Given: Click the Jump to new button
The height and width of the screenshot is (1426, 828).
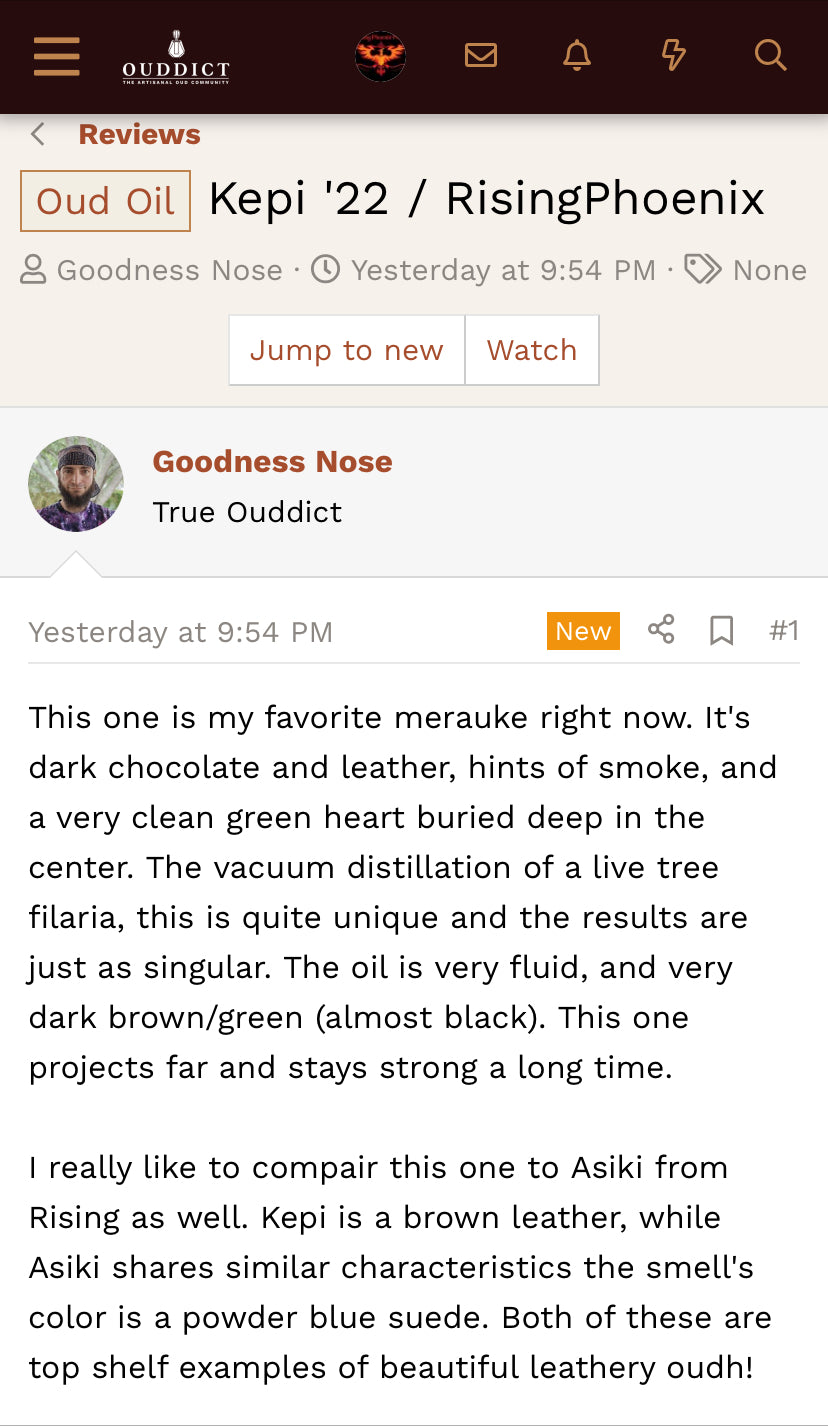Looking at the screenshot, I should click(346, 350).
